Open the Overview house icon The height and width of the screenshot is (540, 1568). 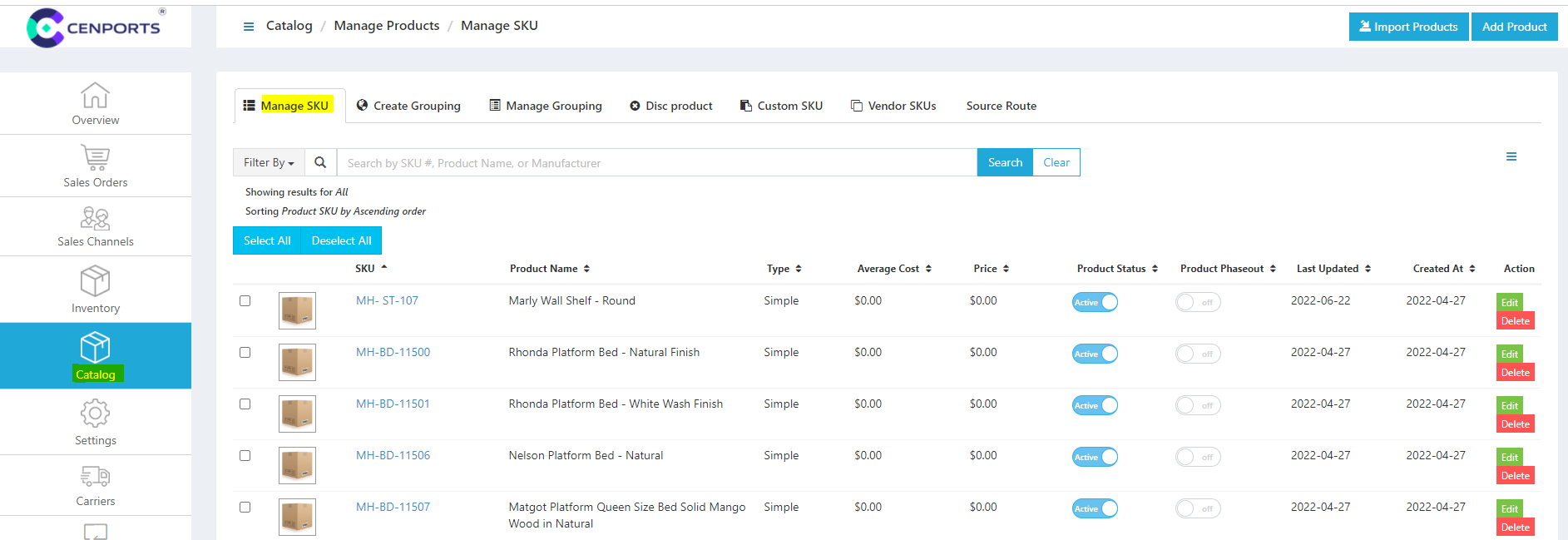pyautogui.click(x=95, y=95)
